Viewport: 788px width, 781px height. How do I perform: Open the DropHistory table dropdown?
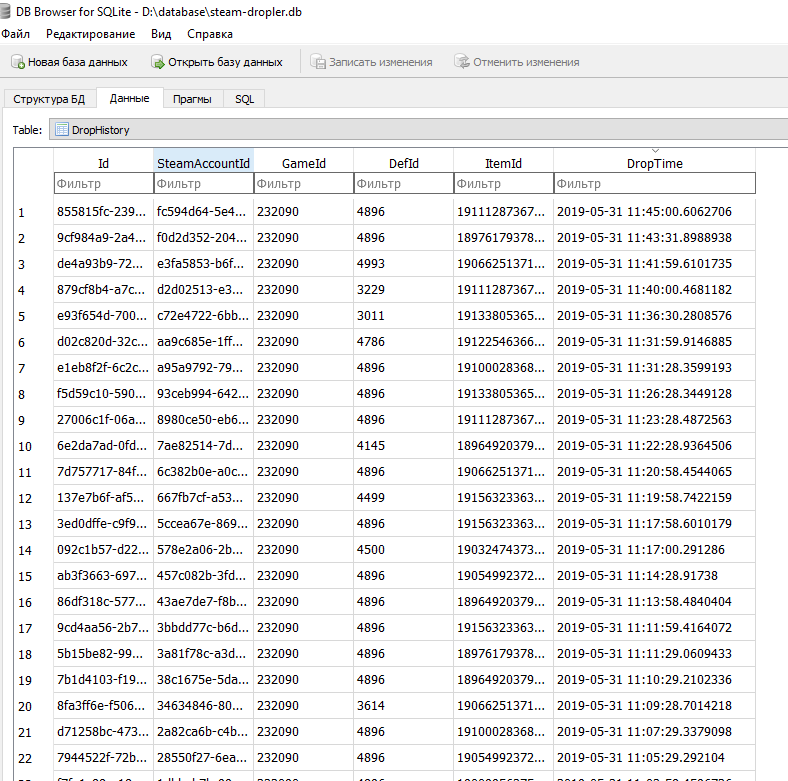click(x=418, y=130)
